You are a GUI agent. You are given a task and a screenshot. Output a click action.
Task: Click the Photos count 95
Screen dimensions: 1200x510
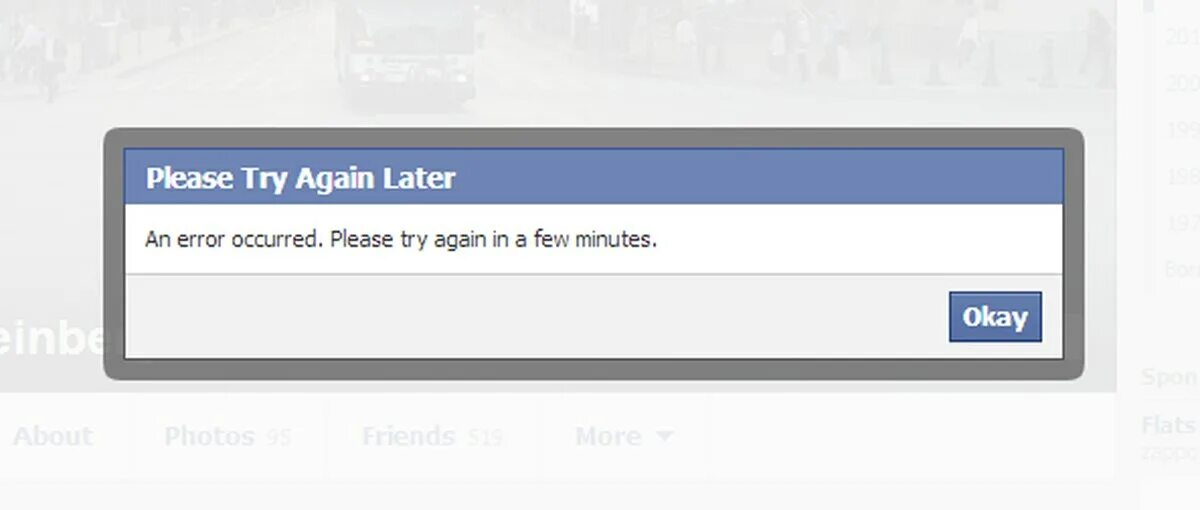(x=280, y=437)
